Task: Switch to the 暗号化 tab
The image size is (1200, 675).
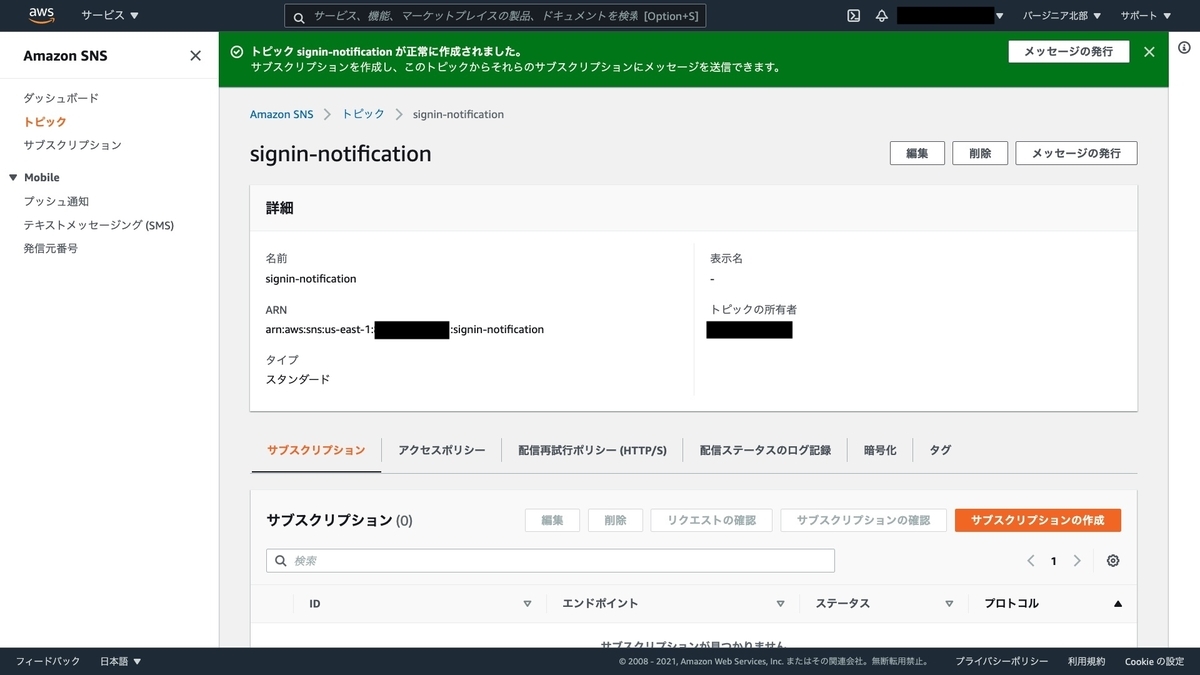Action: (880, 450)
